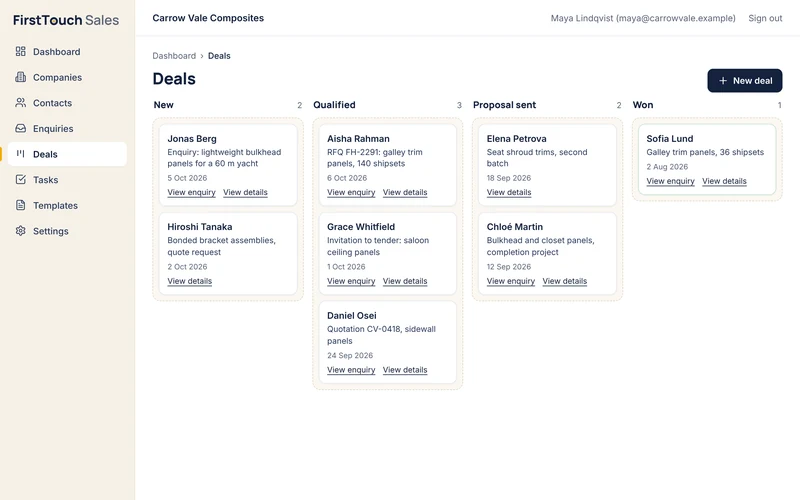Click the Grace Whitfield card name
This screenshot has height=500, width=800.
point(361,227)
